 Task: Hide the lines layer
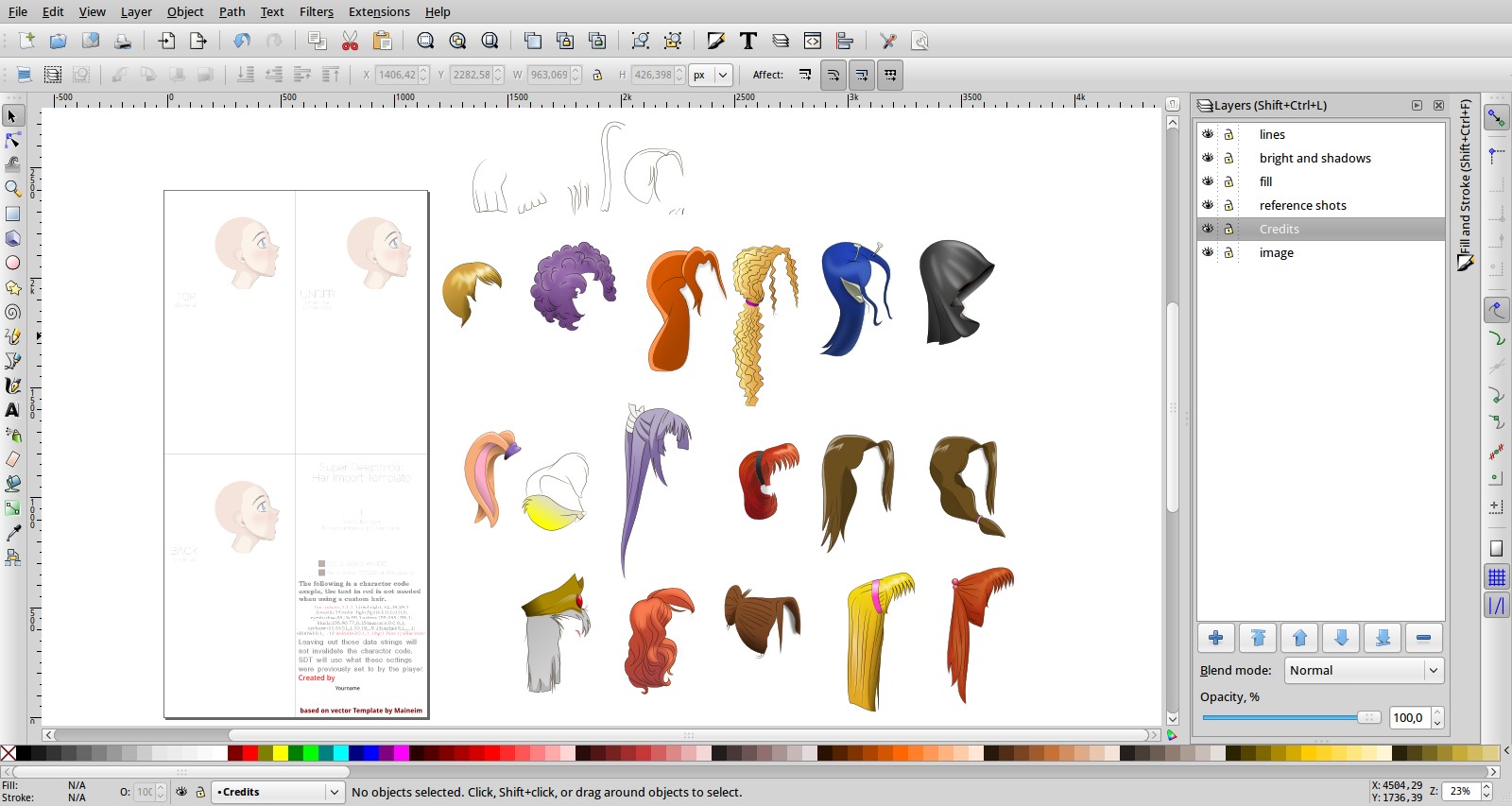point(1208,134)
